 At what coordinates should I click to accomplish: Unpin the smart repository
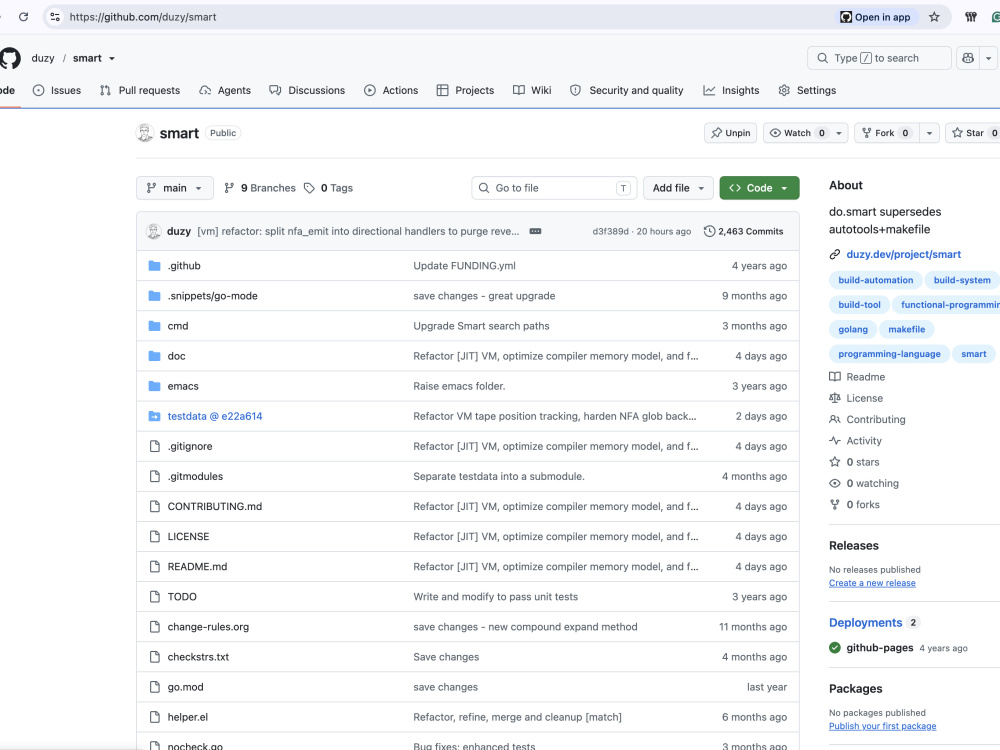point(730,133)
